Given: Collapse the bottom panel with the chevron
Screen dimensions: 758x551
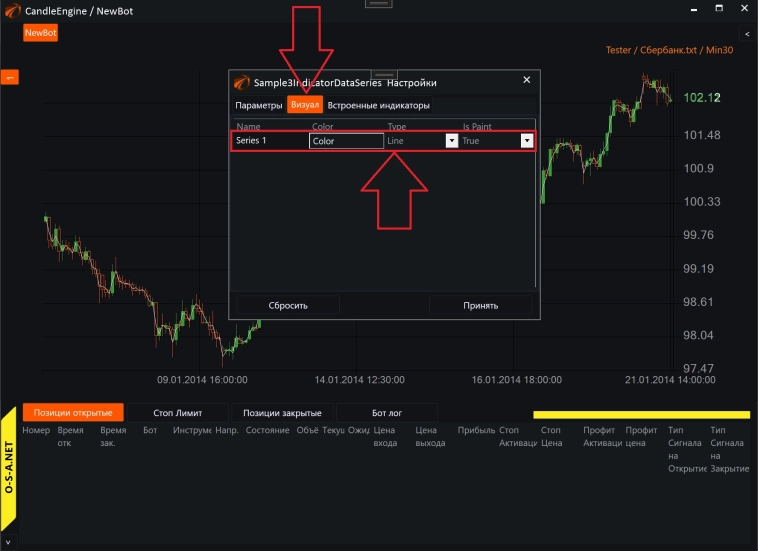Looking at the screenshot, I should [7, 541].
